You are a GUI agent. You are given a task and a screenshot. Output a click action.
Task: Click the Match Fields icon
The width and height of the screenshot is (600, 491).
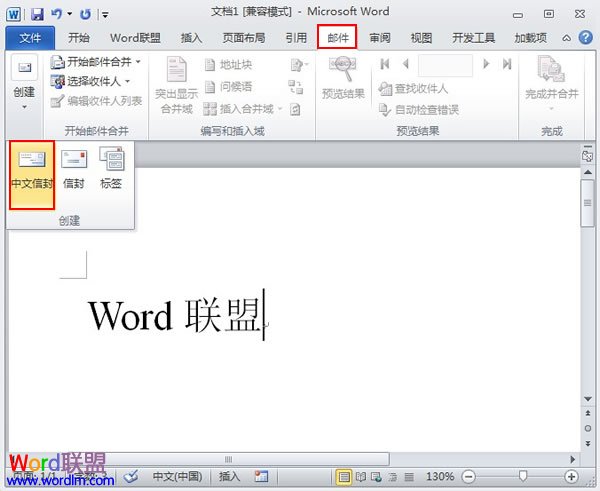click(x=296, y=87)
